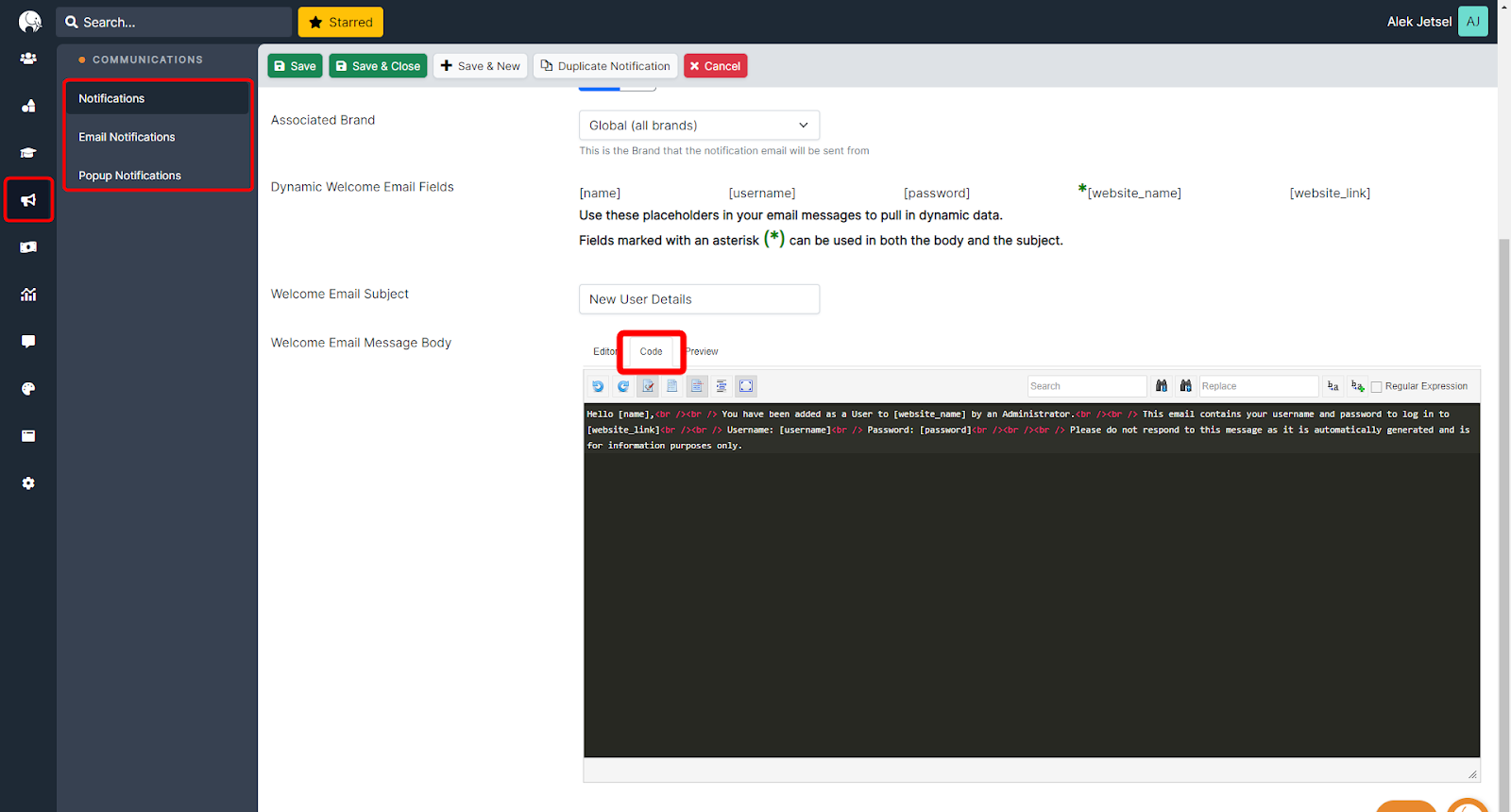The height and width of the screenshot is (812, 1511).
Task: Open the Users group icon in the sidebar
Action: click(x=28, y=59)
